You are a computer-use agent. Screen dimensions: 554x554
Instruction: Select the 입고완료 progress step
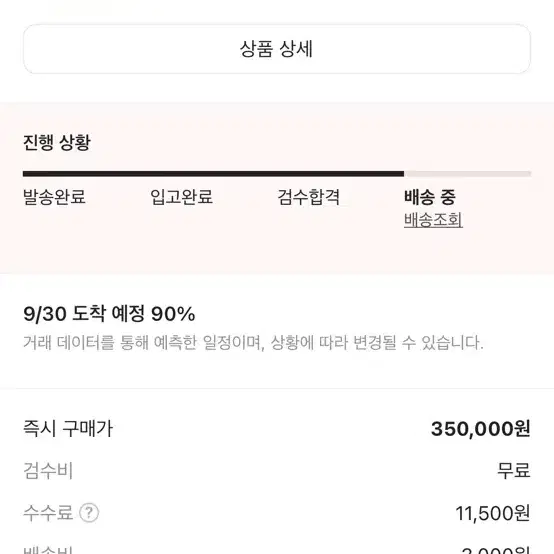coord(182,197)
